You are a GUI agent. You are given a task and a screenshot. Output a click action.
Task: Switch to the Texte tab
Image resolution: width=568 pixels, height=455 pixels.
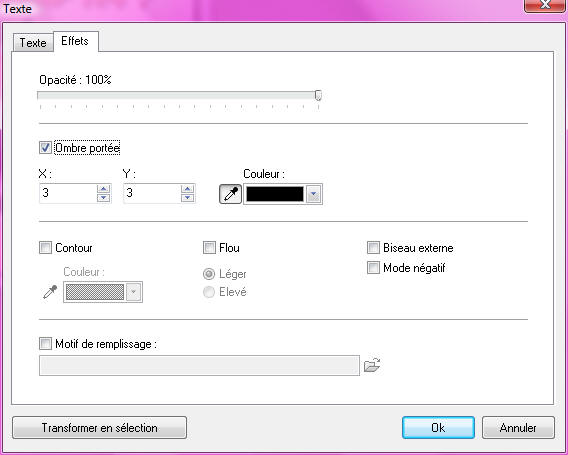33,43
